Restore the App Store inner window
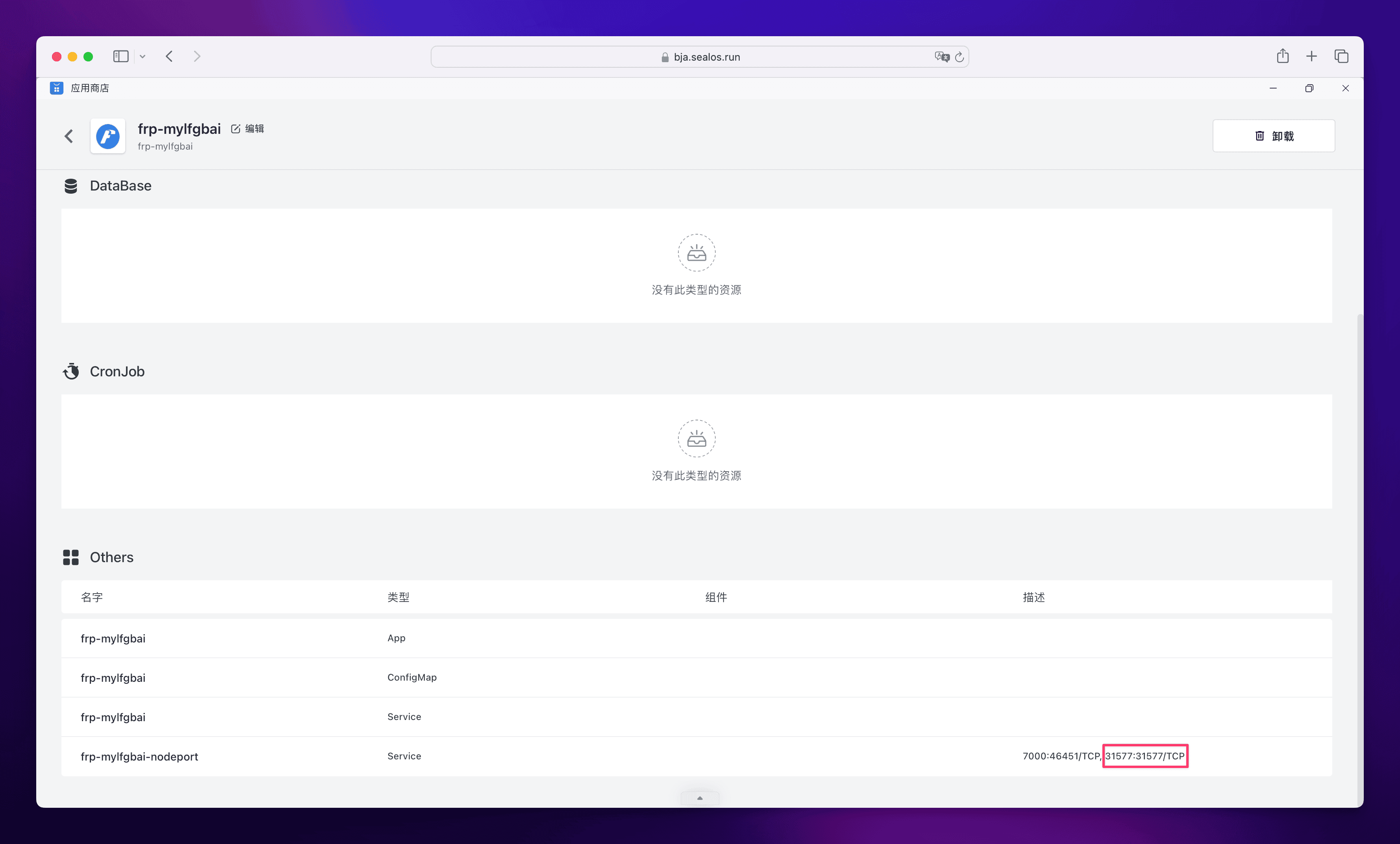Screen dimensions: 1400x844 pos(1309,88)
